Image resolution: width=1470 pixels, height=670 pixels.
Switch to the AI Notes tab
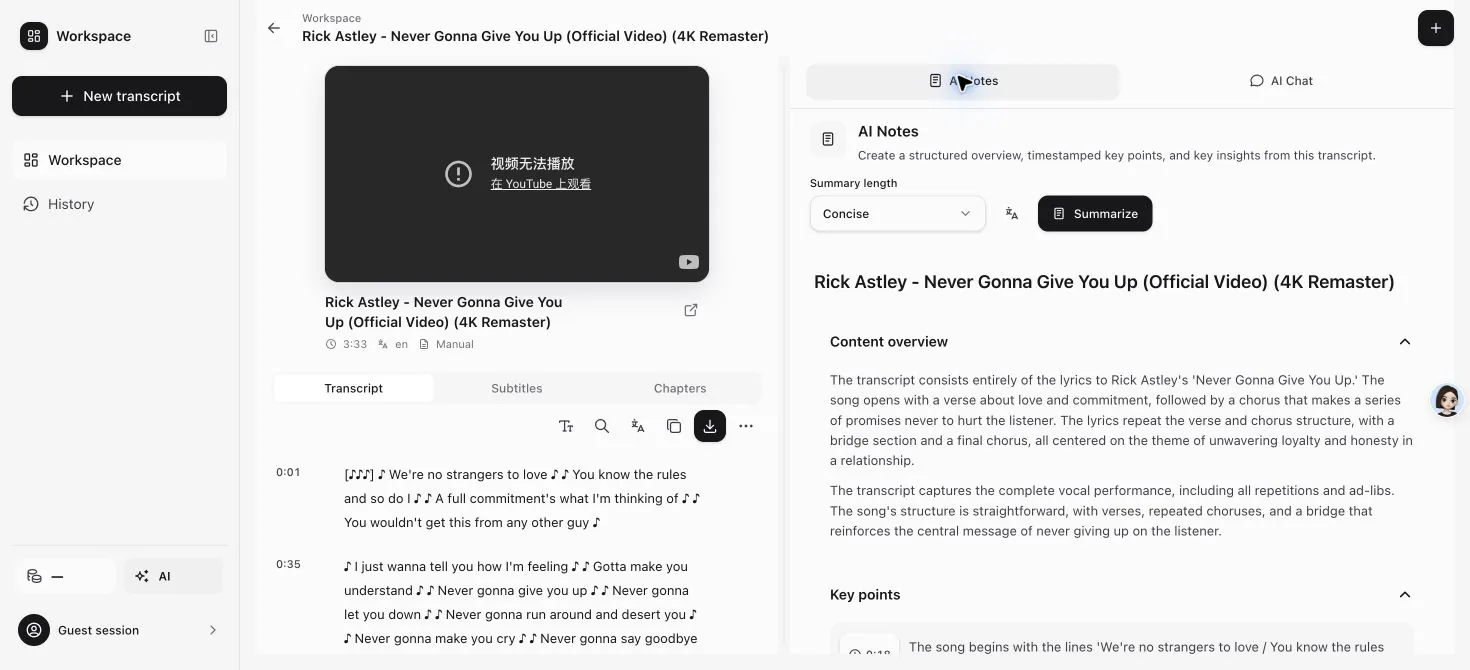(x=962, y=81)
